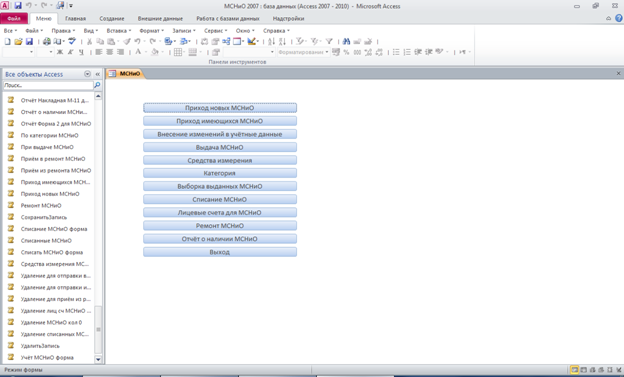Open the Вид dropdown menu
The height and width of the screenshot is (377, 624).
(91, 31)
